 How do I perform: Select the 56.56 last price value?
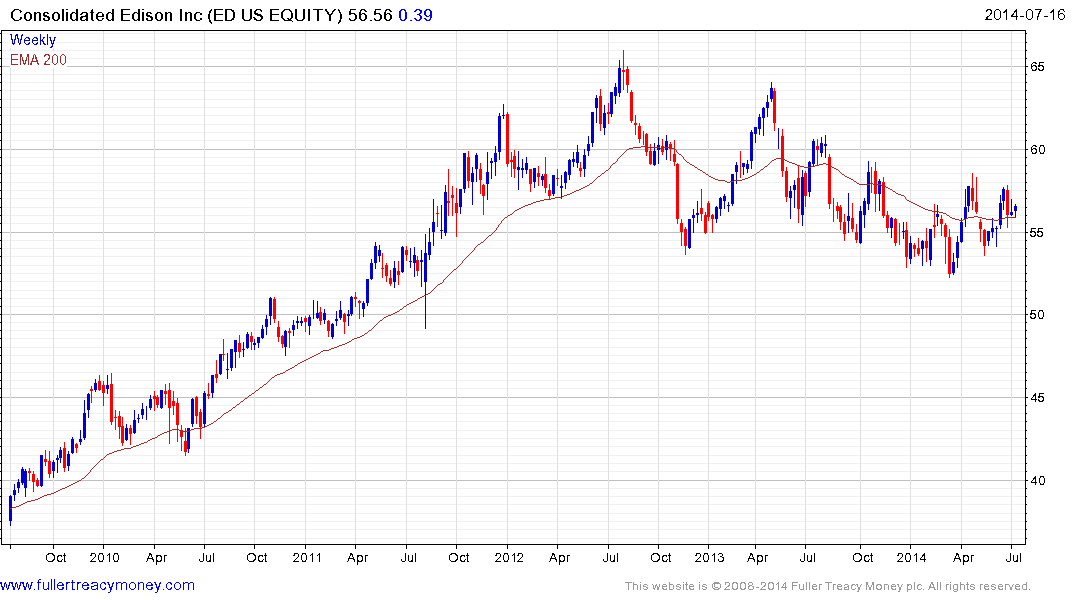[370, 15]
